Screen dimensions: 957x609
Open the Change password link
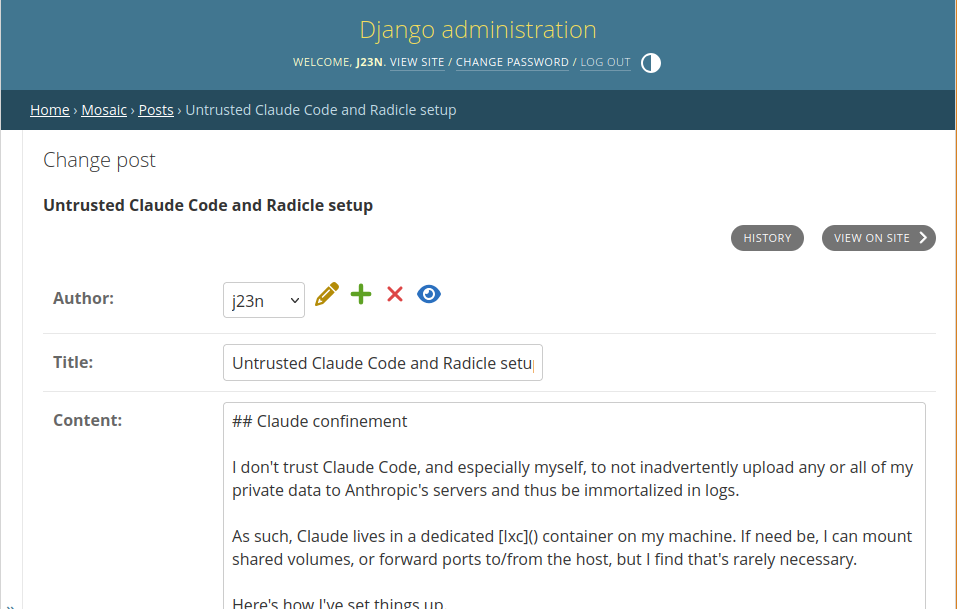pyautogui.click(x=512, y=63)
